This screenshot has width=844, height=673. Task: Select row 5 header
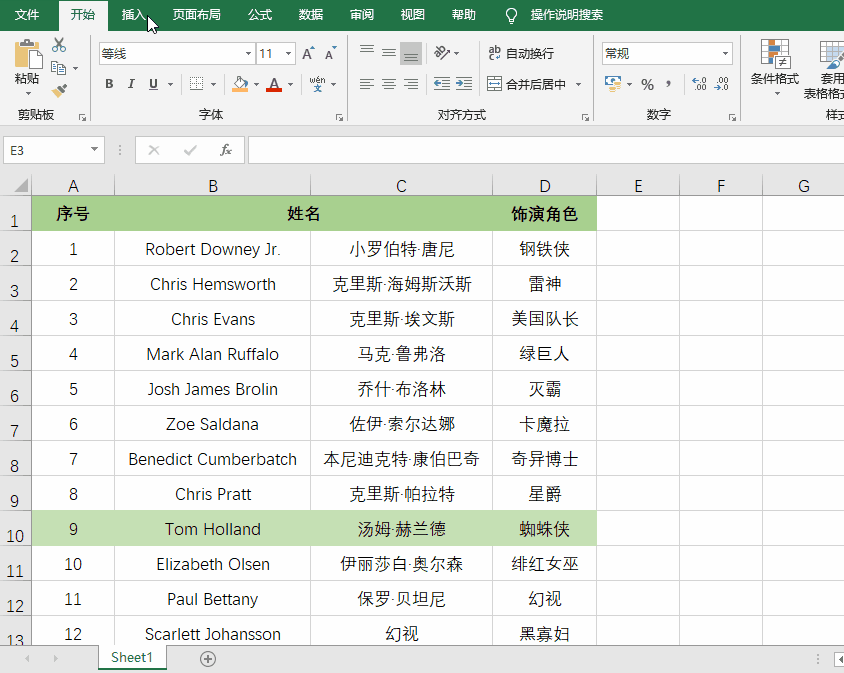15,354
